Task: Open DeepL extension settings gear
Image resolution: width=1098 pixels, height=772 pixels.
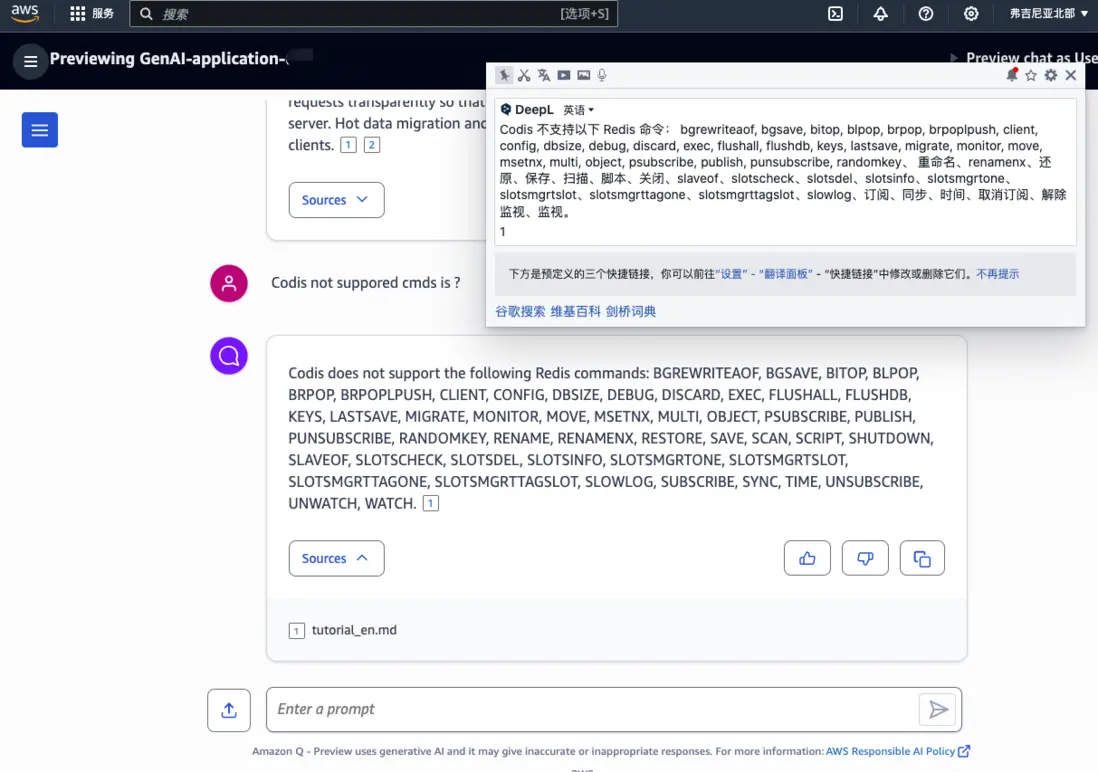Action: [1052, 75]
